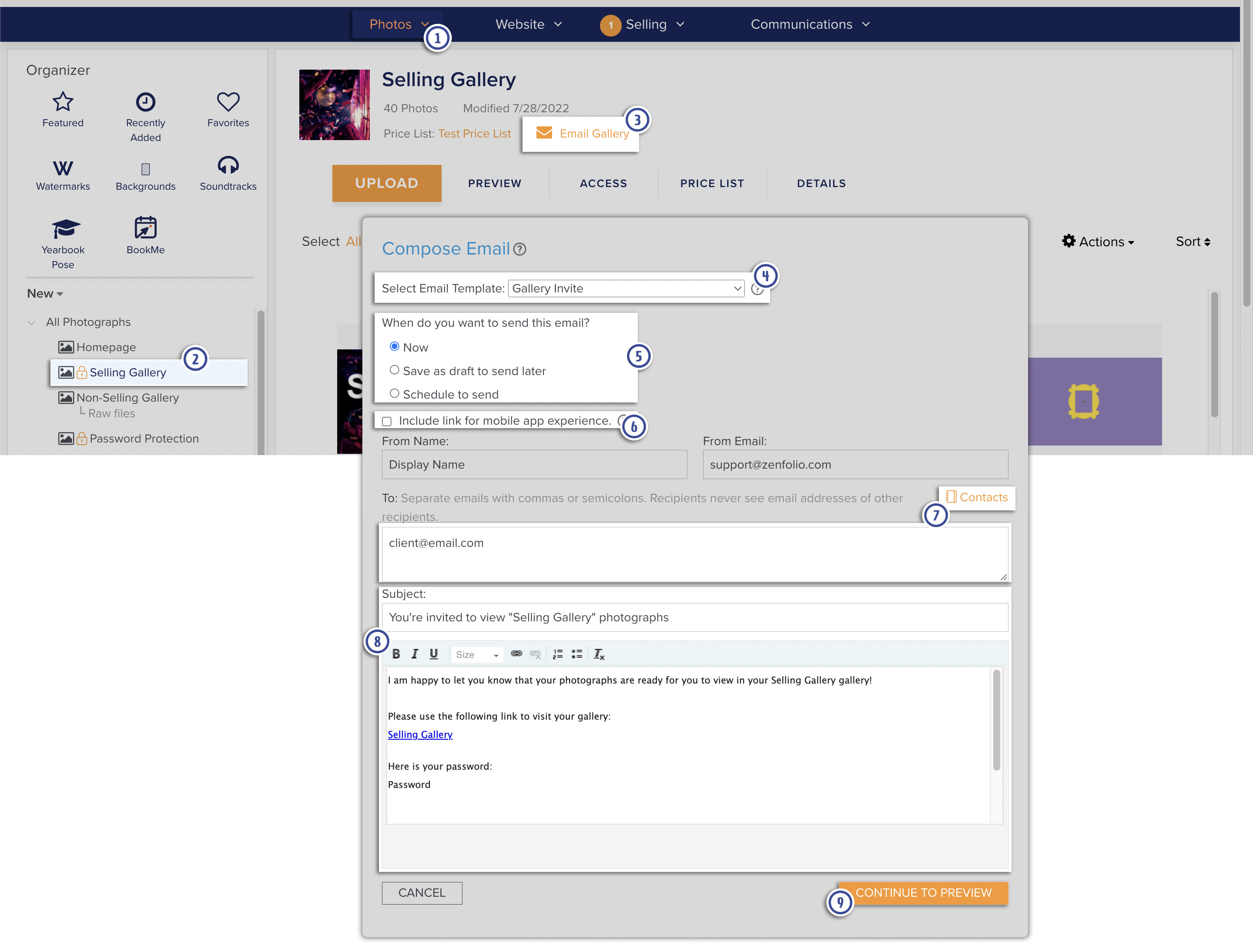Open the Soundtracks headphones icon
This screenshot has width=1253, height=952.
pos(228,165)
